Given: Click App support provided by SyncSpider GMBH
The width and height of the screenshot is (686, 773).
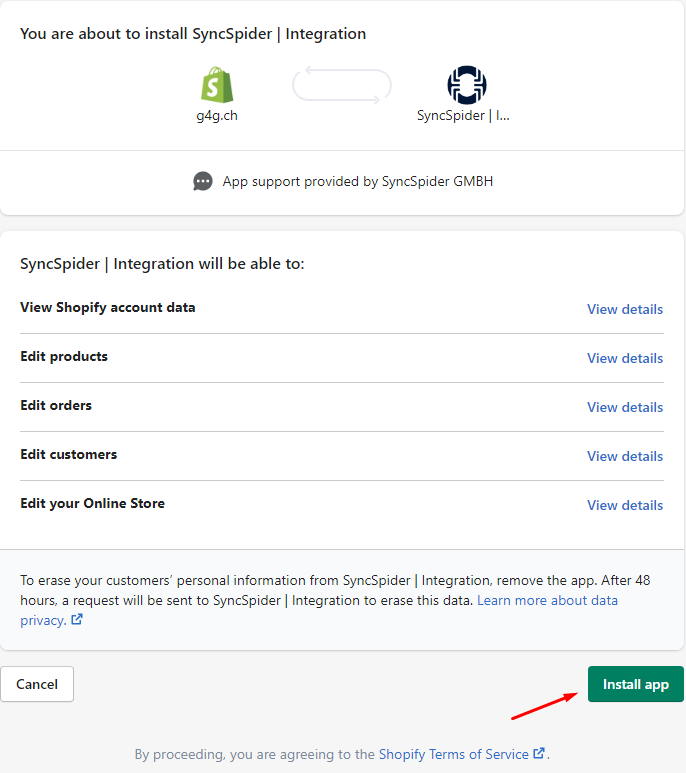Looking at the screenshot, I should 358,181.
